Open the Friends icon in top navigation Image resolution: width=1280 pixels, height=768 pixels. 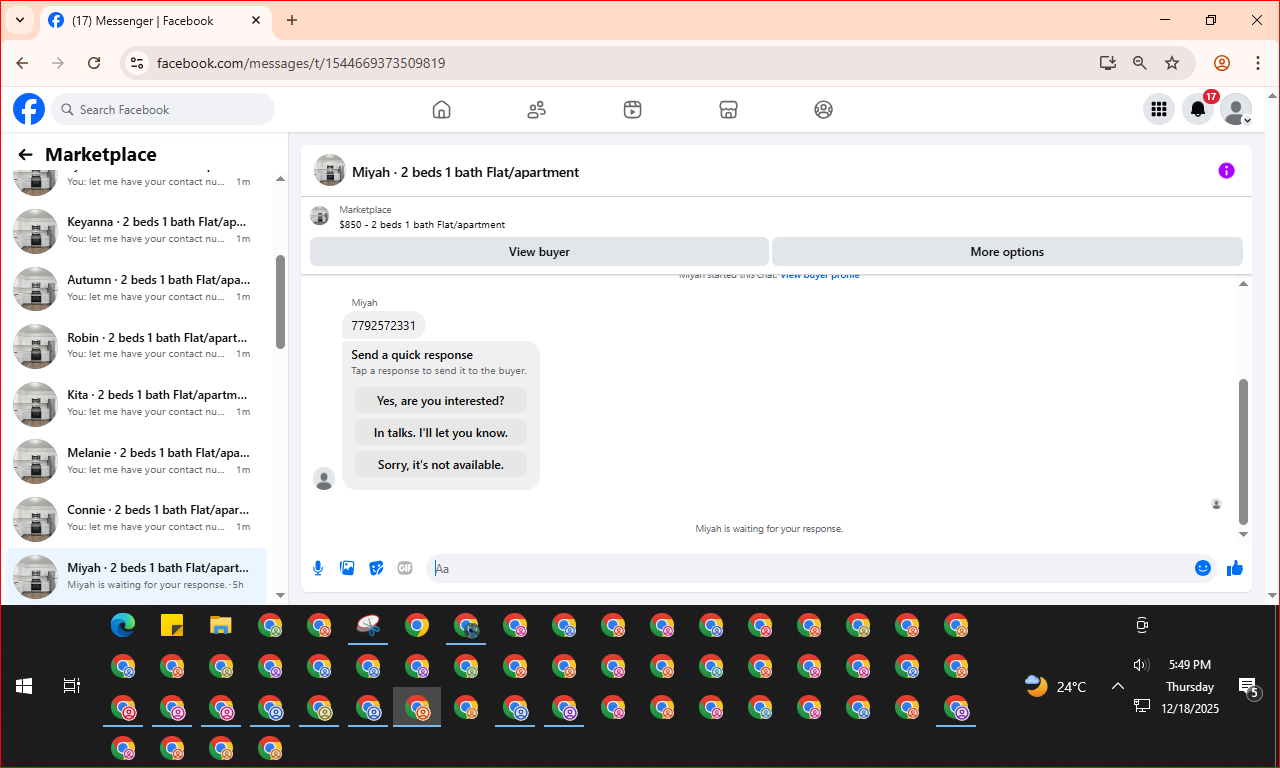[x=537, y=110]
